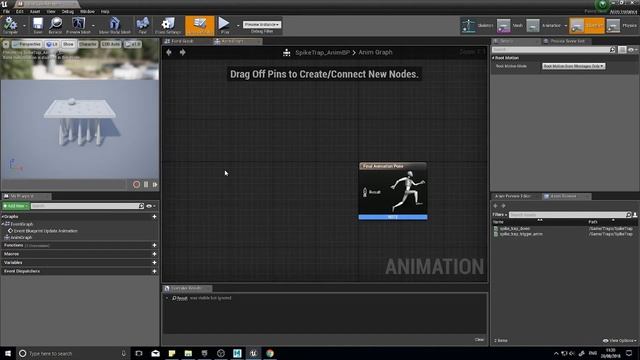Open the Preview Mesh dropdown arrow
Image resolution: width=640 pixels, height=360 pixels.
[93, 25]
